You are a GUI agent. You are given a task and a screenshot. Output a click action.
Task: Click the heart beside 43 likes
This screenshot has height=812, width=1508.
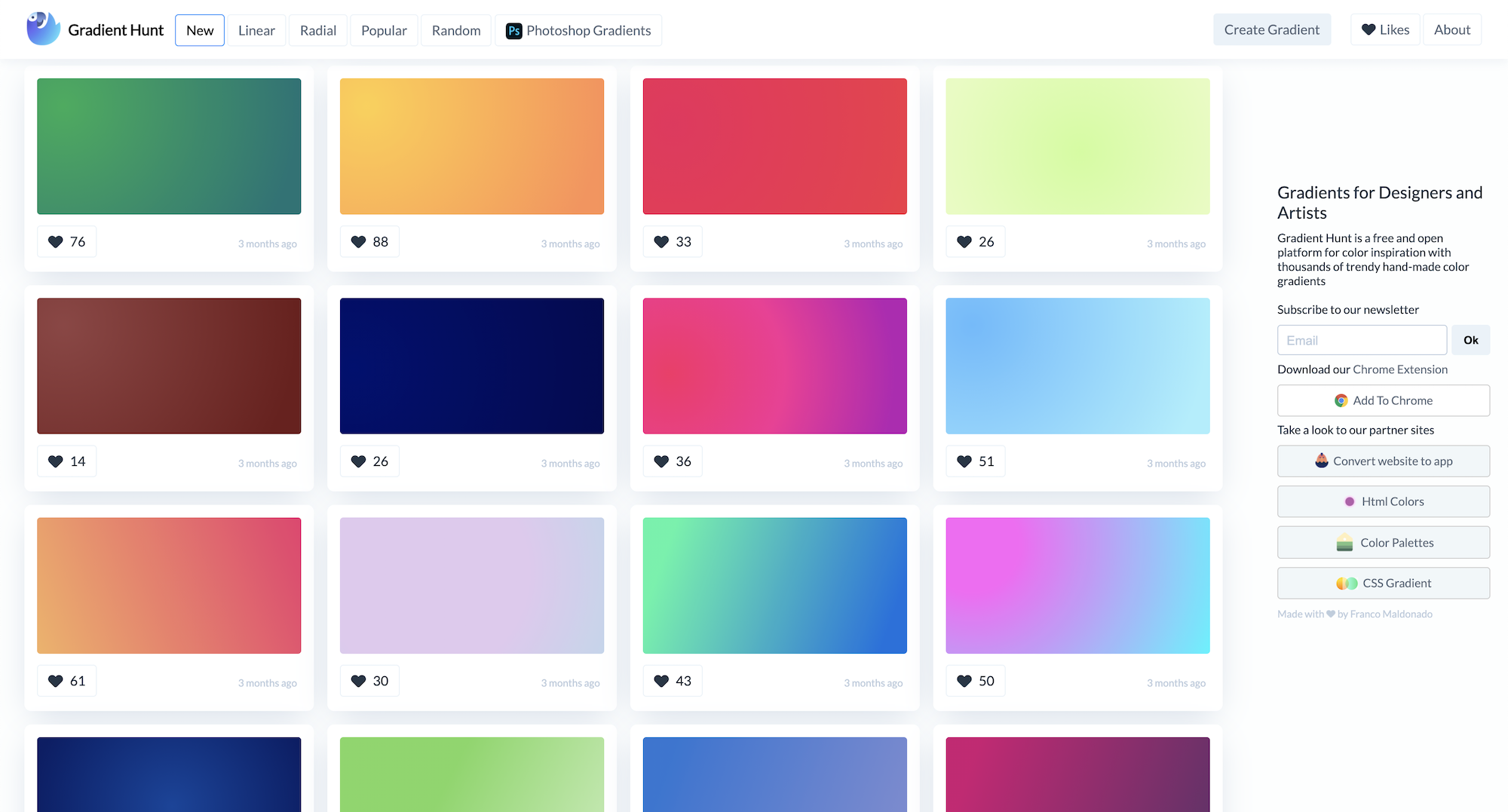(x=661, y=681)
